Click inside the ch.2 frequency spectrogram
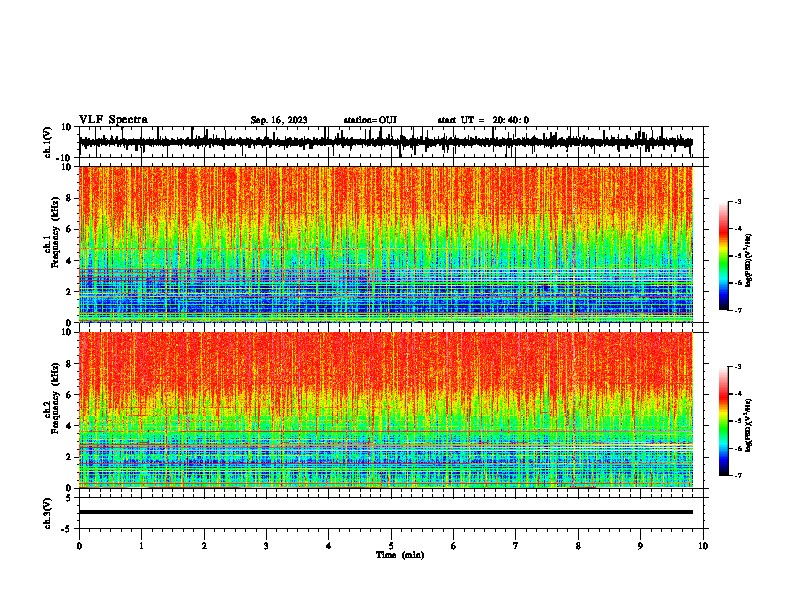Image resolution: width=792 pixels, height=612 pixels. (x=385, y=410)
